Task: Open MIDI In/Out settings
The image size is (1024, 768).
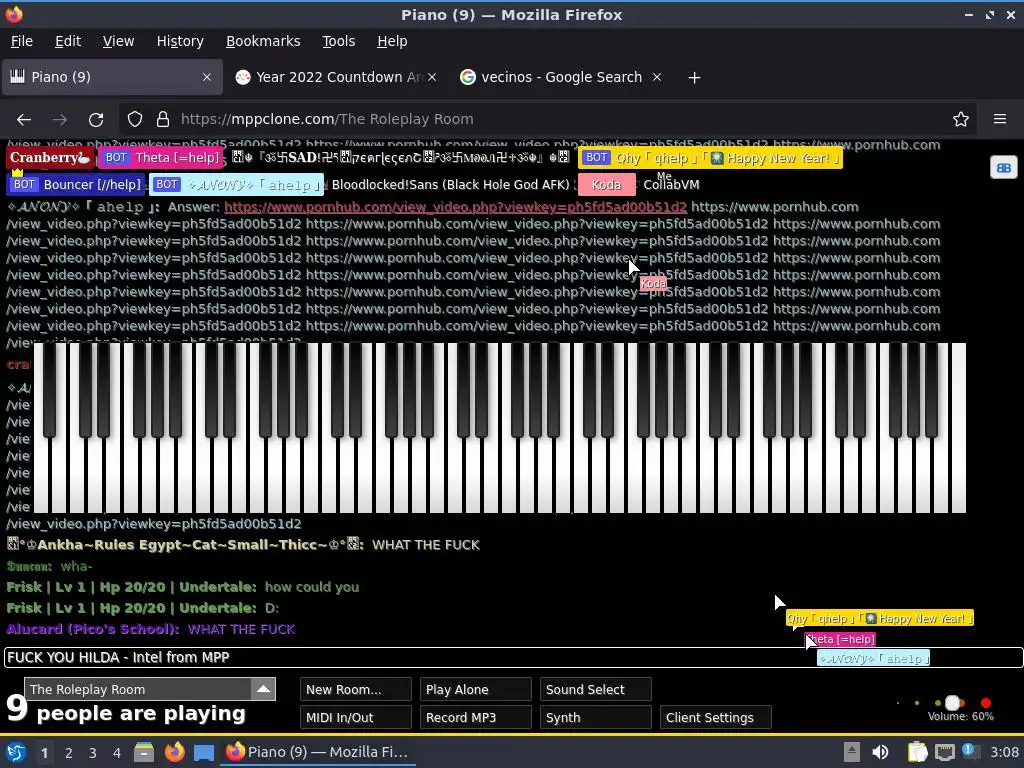Action: (x=356, y=717)
